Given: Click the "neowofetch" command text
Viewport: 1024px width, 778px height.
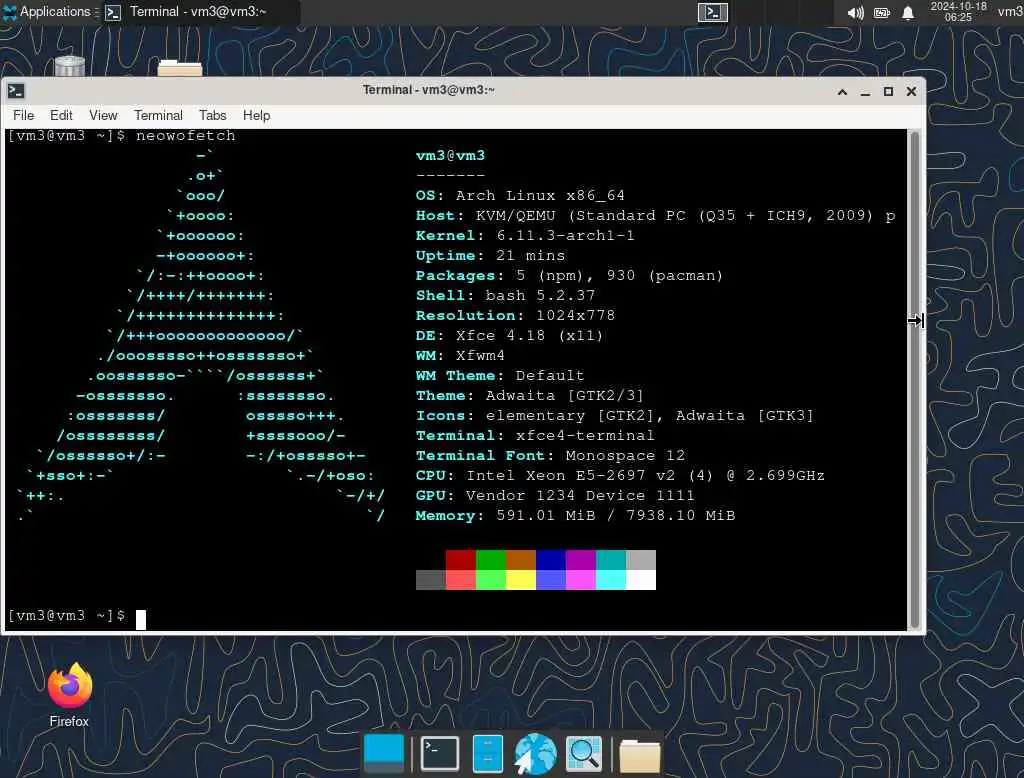Looking at the screenshot, I should [185, 135].
